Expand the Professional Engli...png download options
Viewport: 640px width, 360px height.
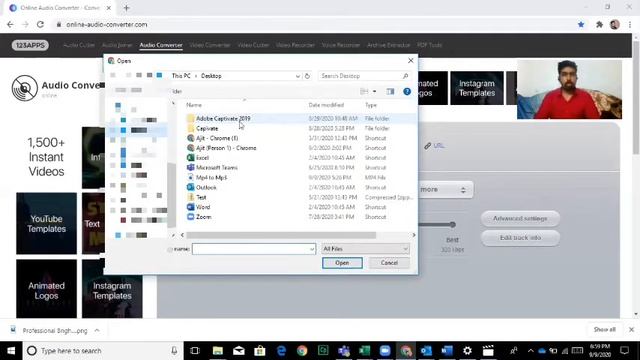coord(97,330)
